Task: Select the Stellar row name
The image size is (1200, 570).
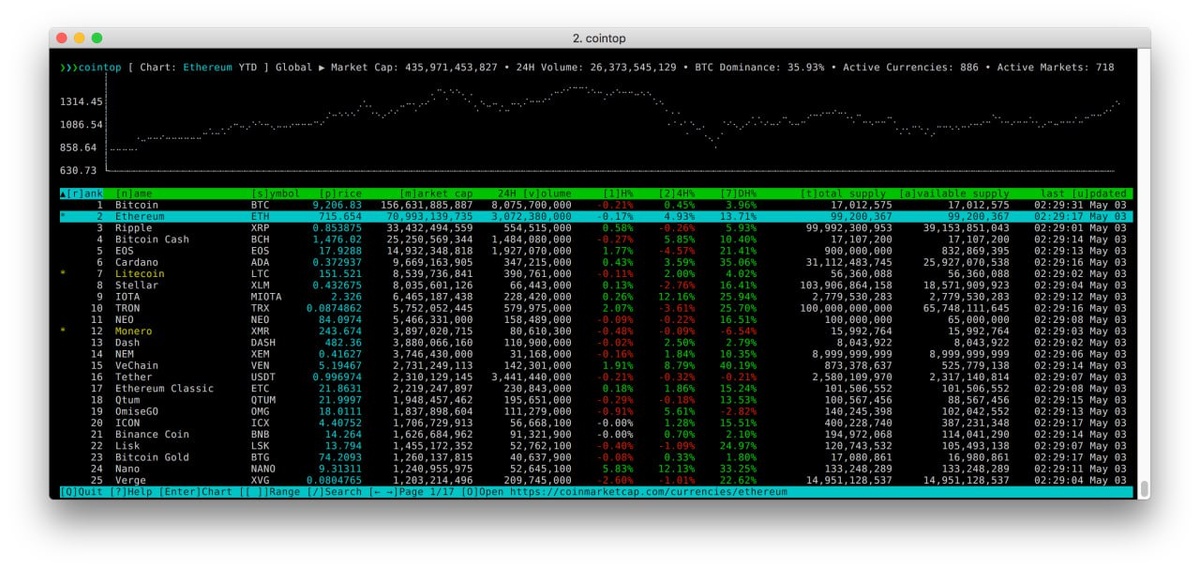Action: tap(137, 286)
